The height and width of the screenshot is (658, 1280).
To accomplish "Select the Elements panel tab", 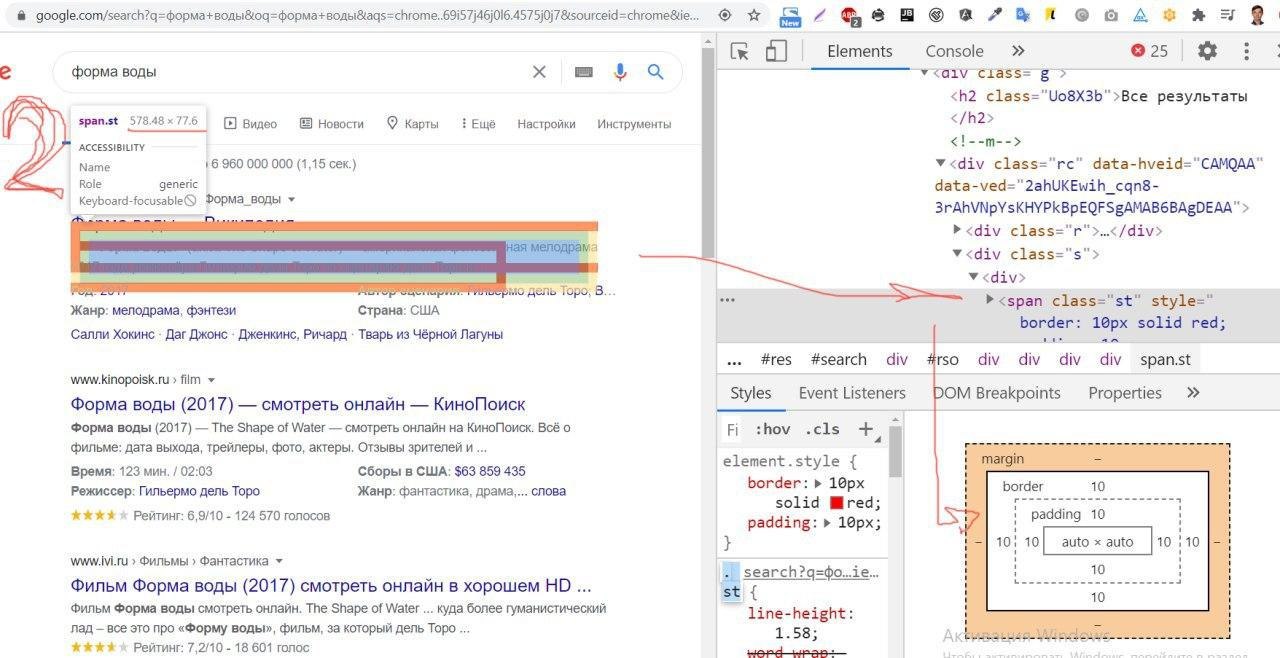I will [859, 51].
